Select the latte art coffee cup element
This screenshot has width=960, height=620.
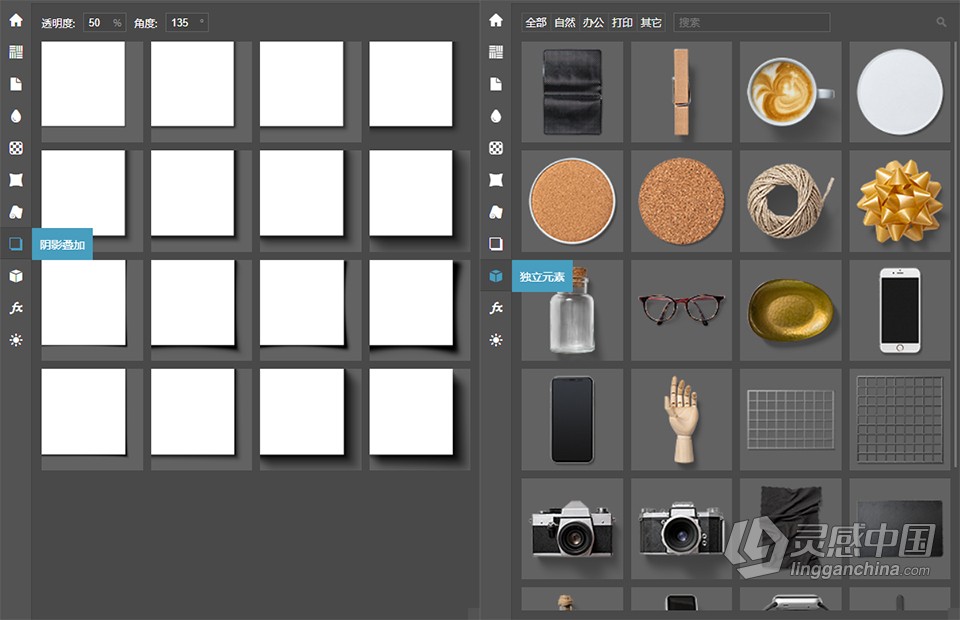click(x=790, y=92)
